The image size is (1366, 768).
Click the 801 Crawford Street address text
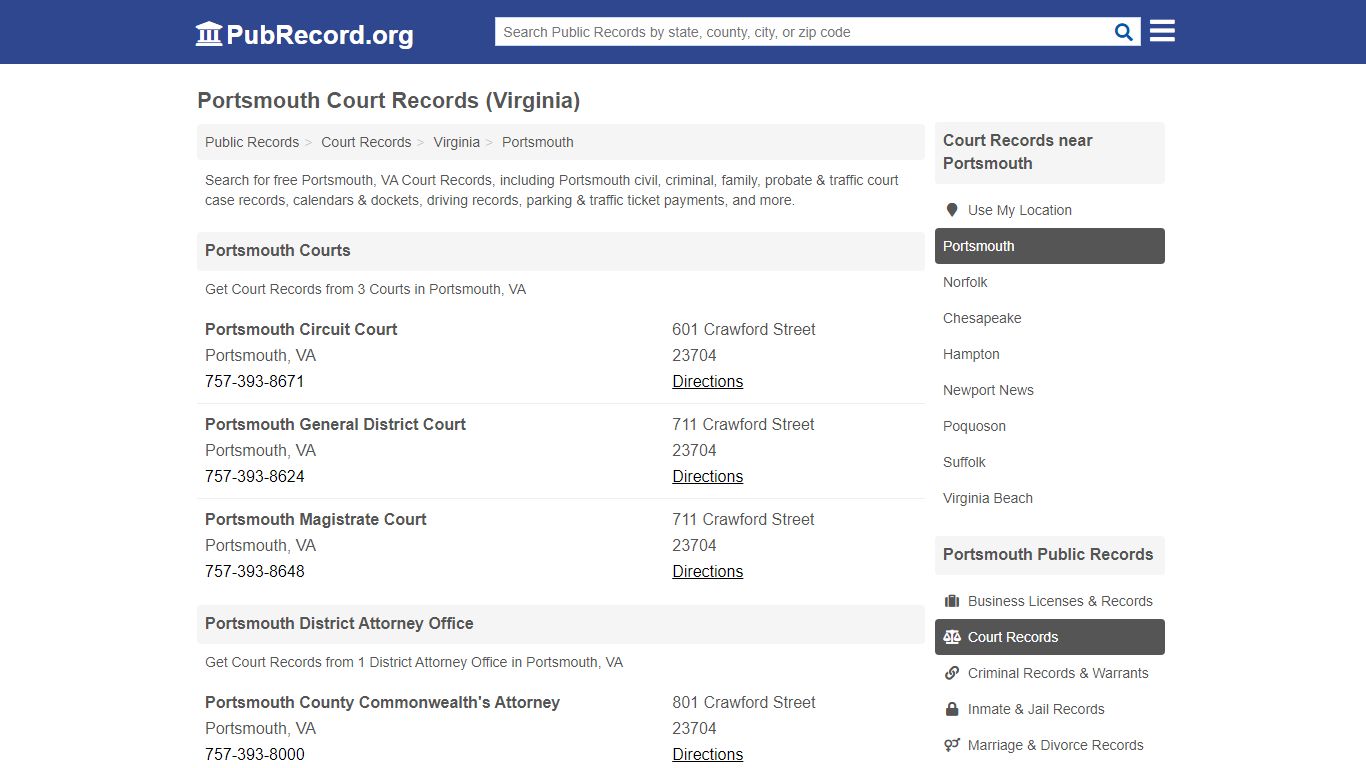(x=744, y=702)
